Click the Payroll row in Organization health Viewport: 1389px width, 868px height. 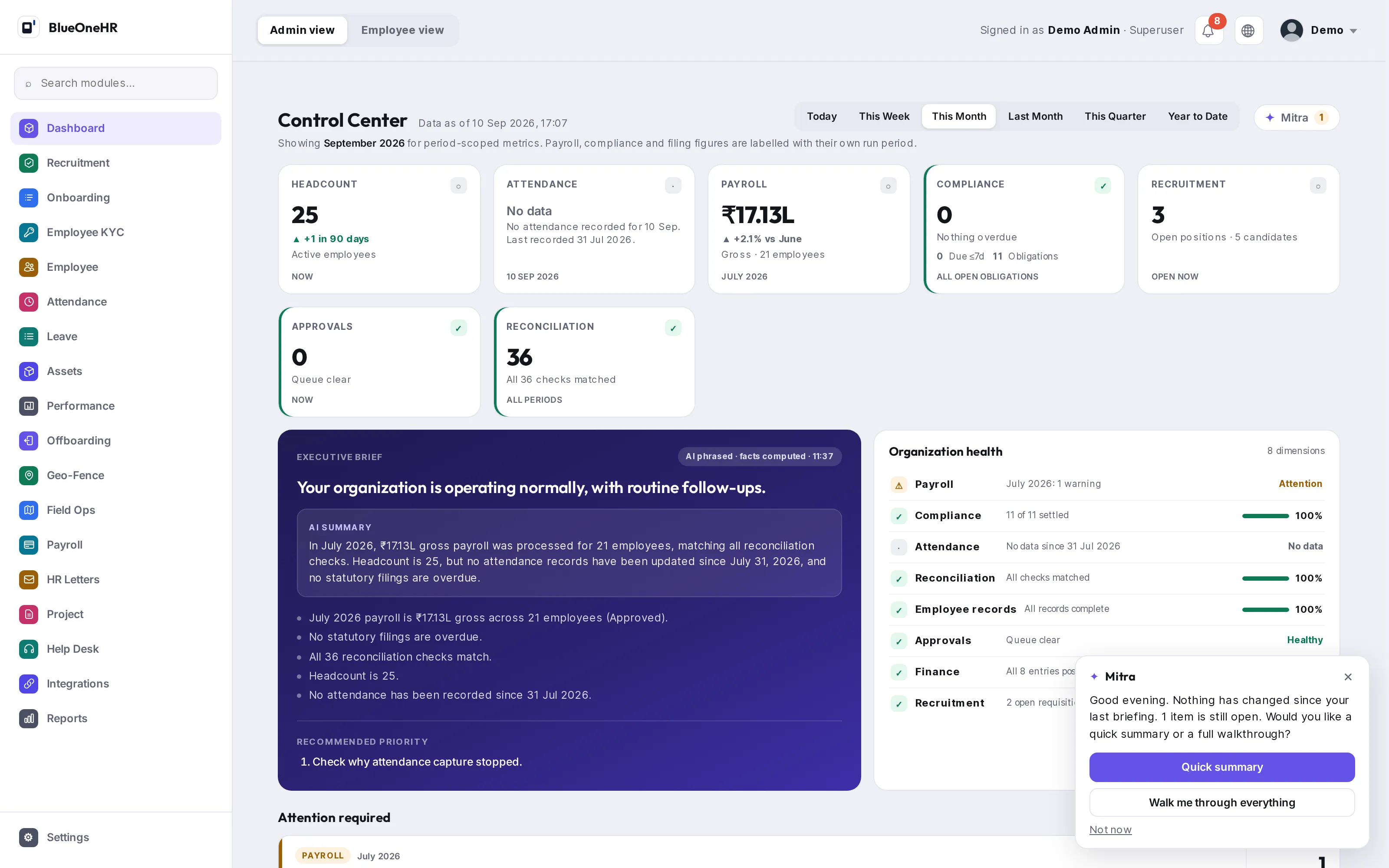point(1106,484)
